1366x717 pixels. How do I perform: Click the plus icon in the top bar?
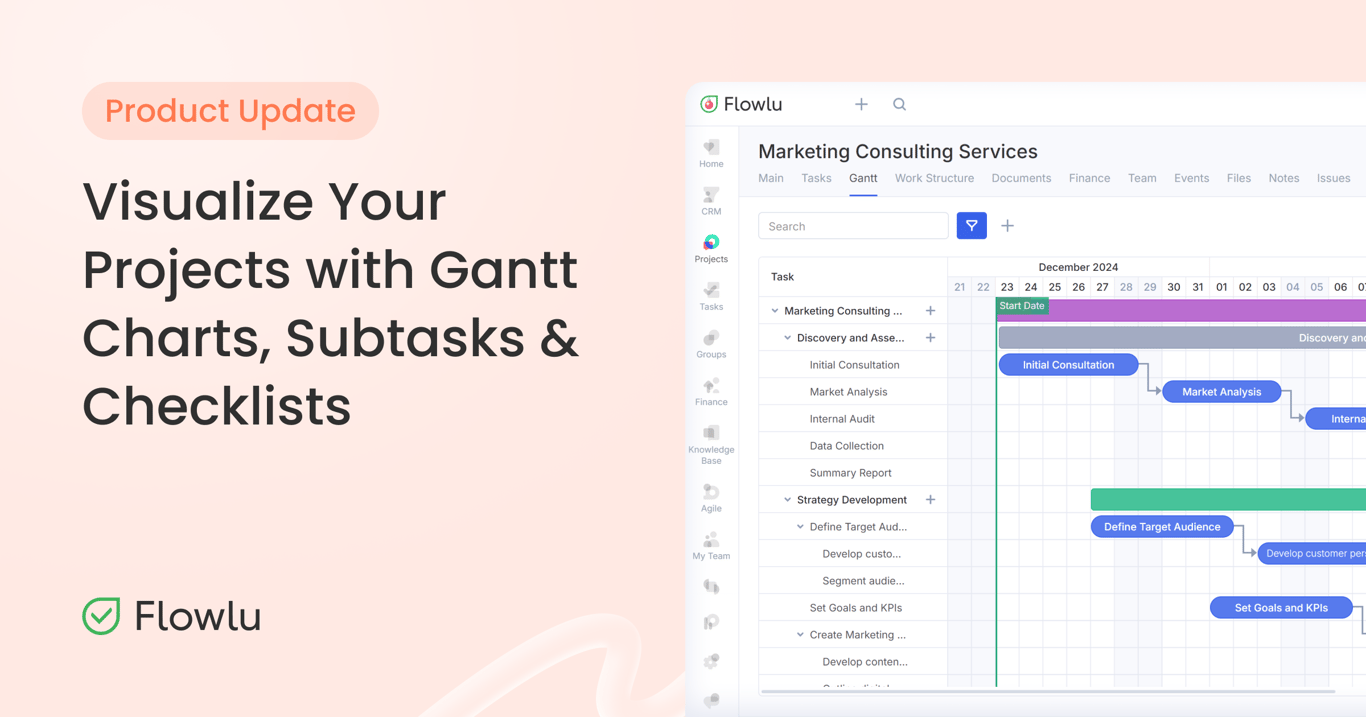coord(861,104)
